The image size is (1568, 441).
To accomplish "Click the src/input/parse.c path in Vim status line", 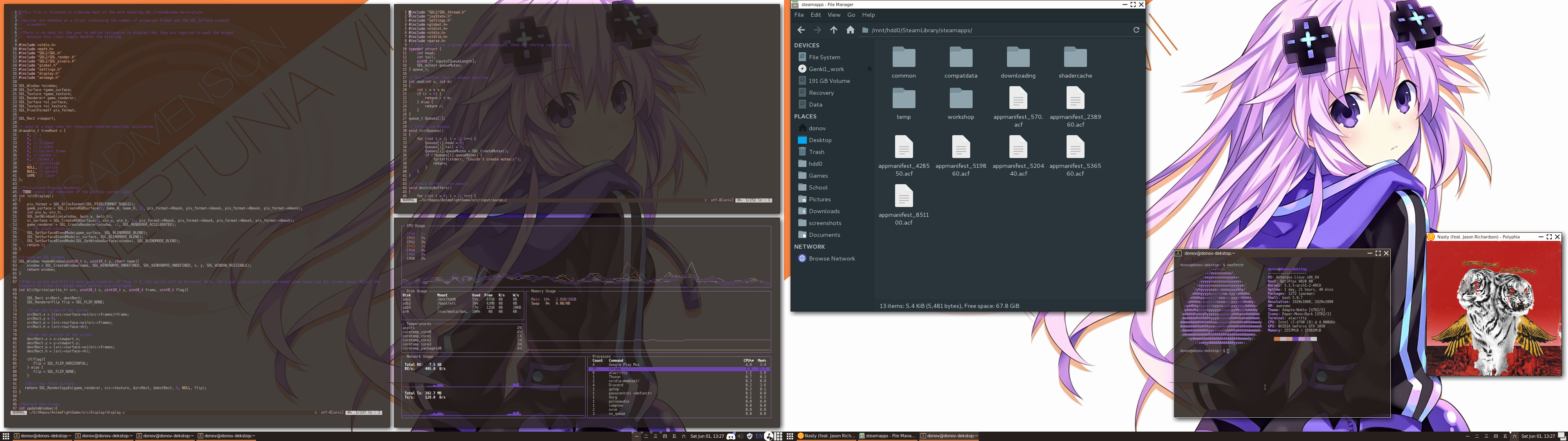I will coord(462,200).
